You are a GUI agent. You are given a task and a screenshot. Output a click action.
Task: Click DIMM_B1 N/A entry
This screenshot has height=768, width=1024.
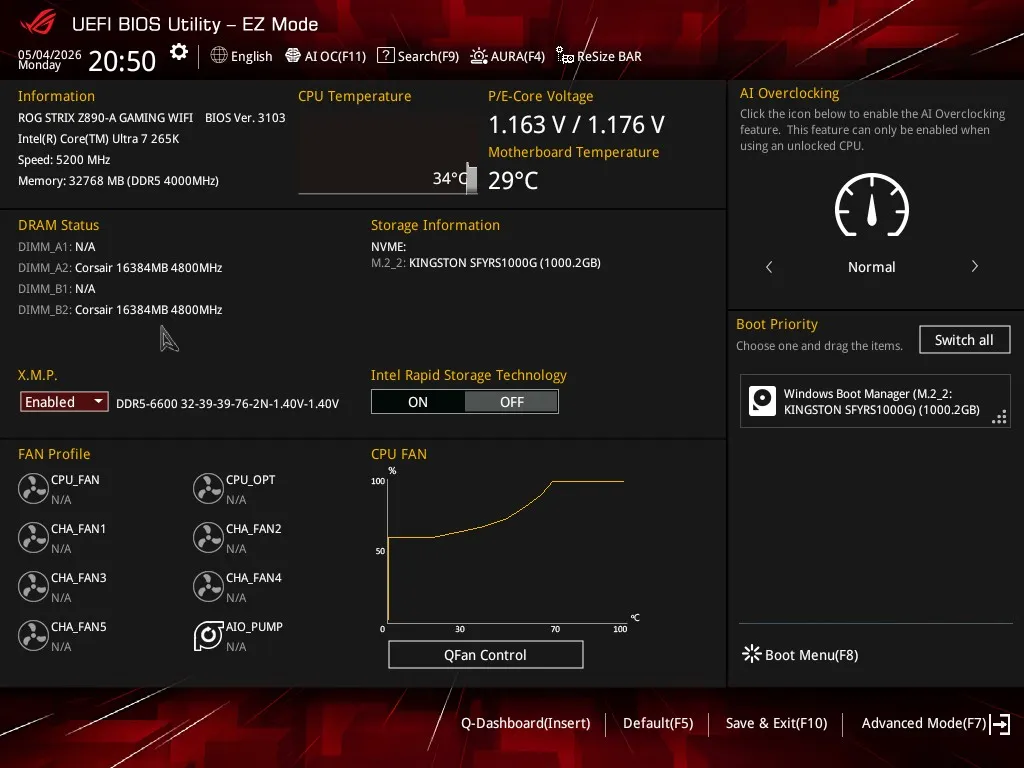(57, 289)
